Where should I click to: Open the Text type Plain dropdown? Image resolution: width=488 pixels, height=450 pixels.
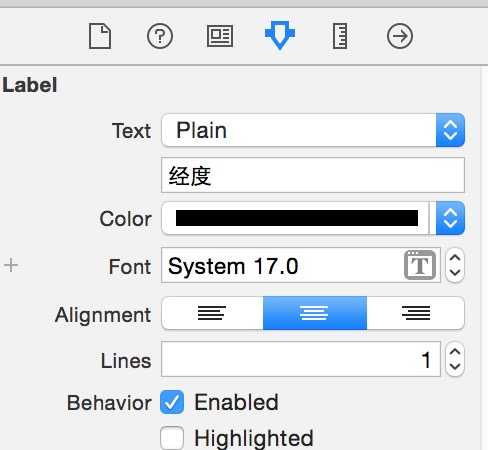tap(313, 130)
